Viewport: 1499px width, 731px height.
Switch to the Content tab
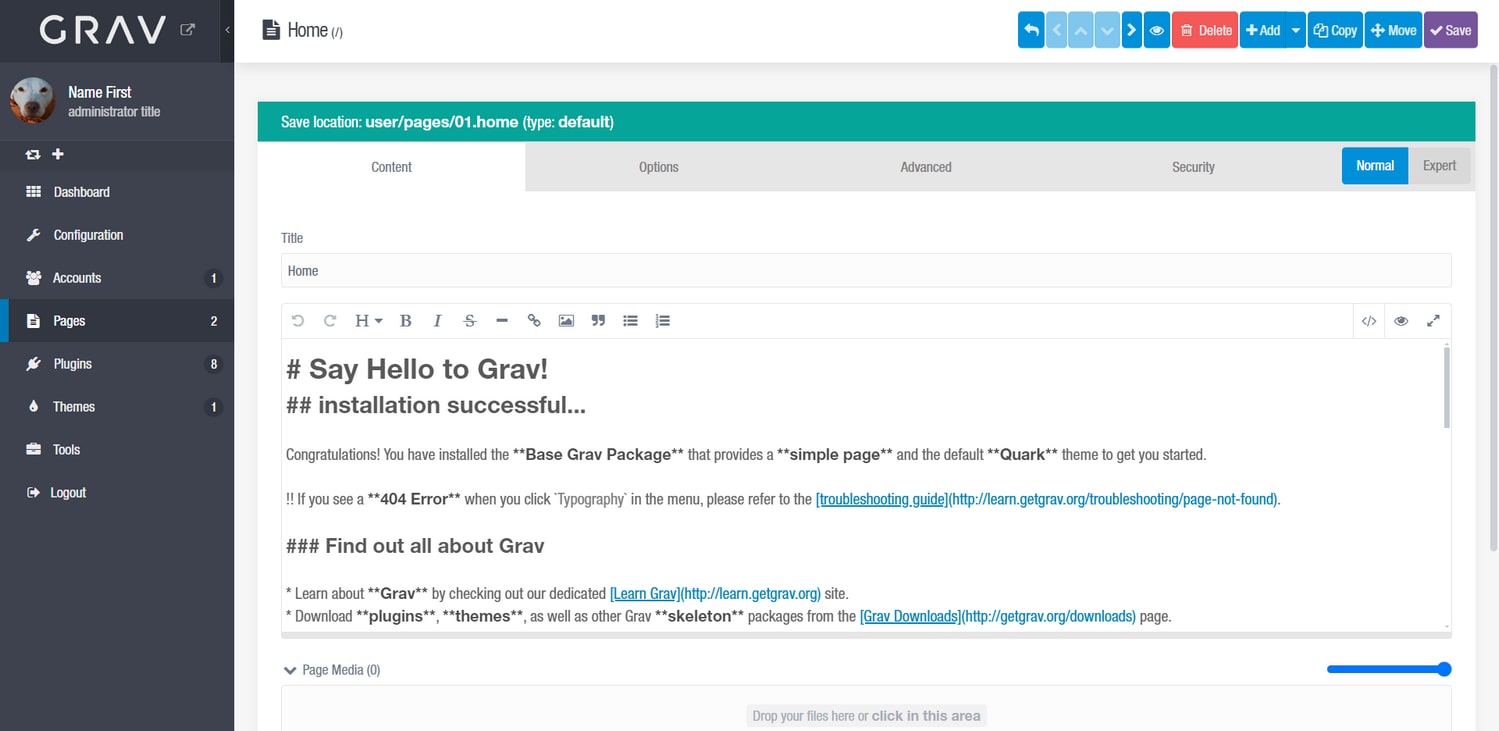click(x=391, y=167)
